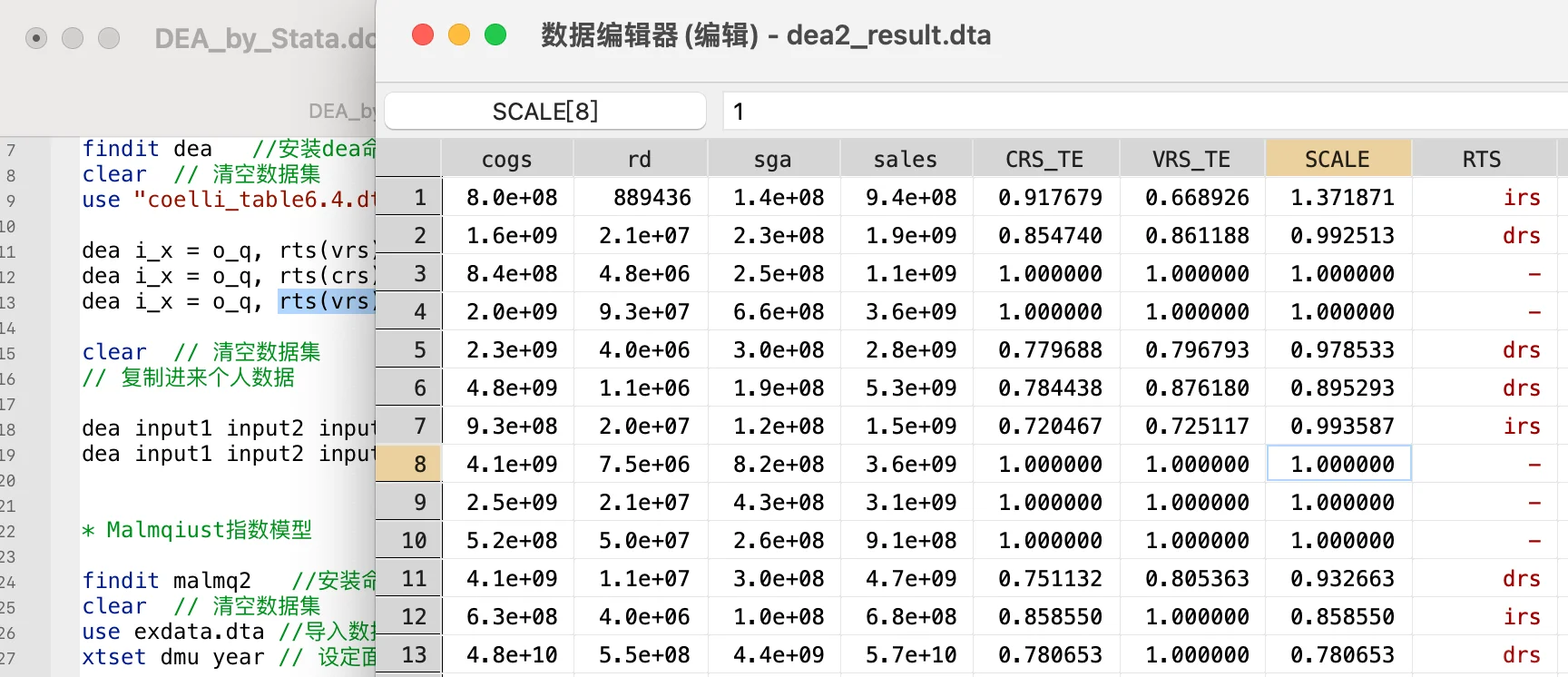Select the CRS_TE column header

tap(1044, 159)
